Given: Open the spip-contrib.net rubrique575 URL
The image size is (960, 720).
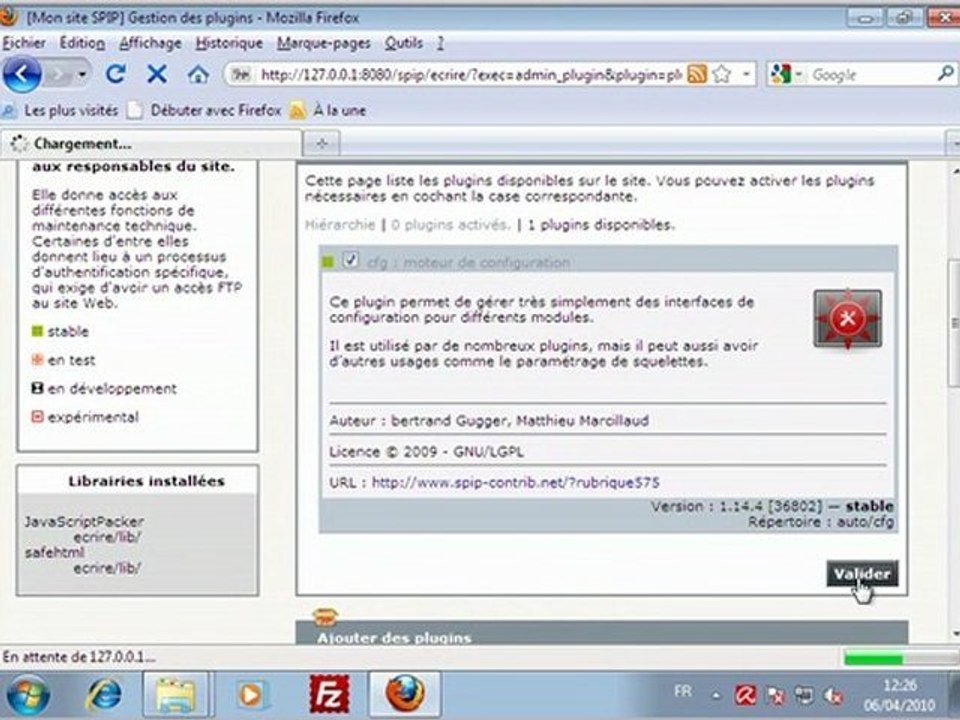Looking at the screenshot, I should (x=516, y=482).
